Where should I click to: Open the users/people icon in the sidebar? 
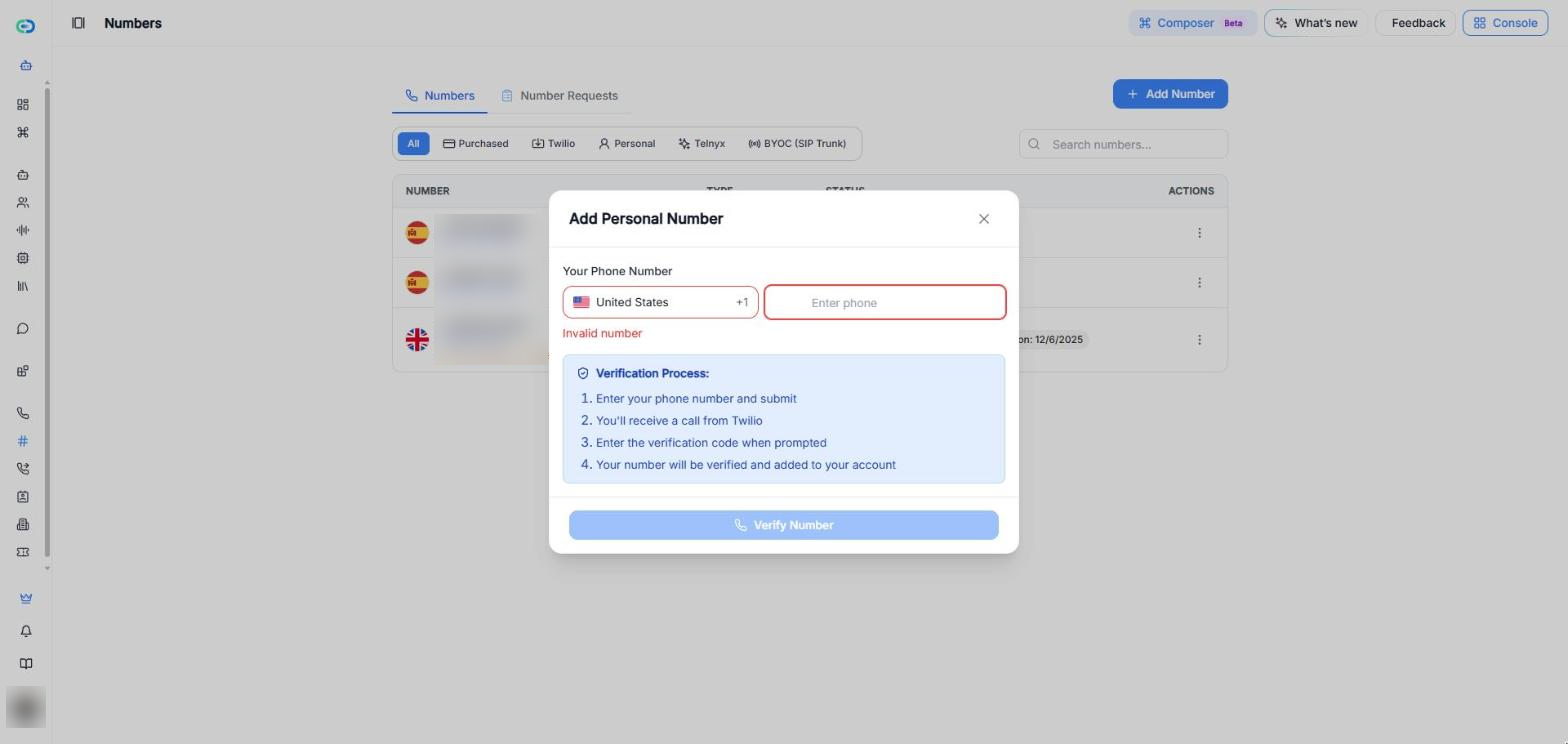[23, 203]
